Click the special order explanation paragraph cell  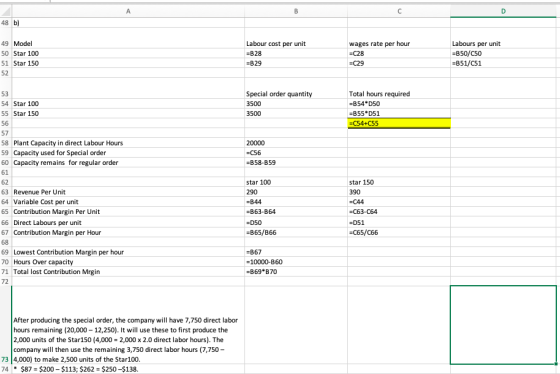coord(128,325)
